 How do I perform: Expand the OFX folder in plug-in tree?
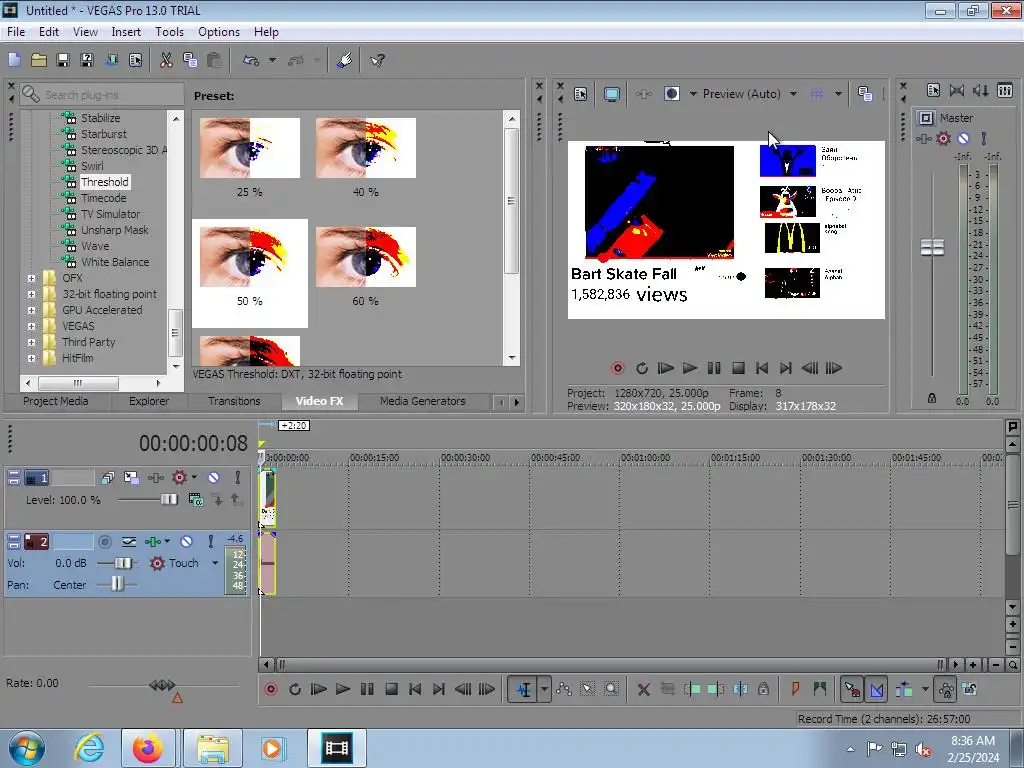pyautogui.click(x=31, y=278)
